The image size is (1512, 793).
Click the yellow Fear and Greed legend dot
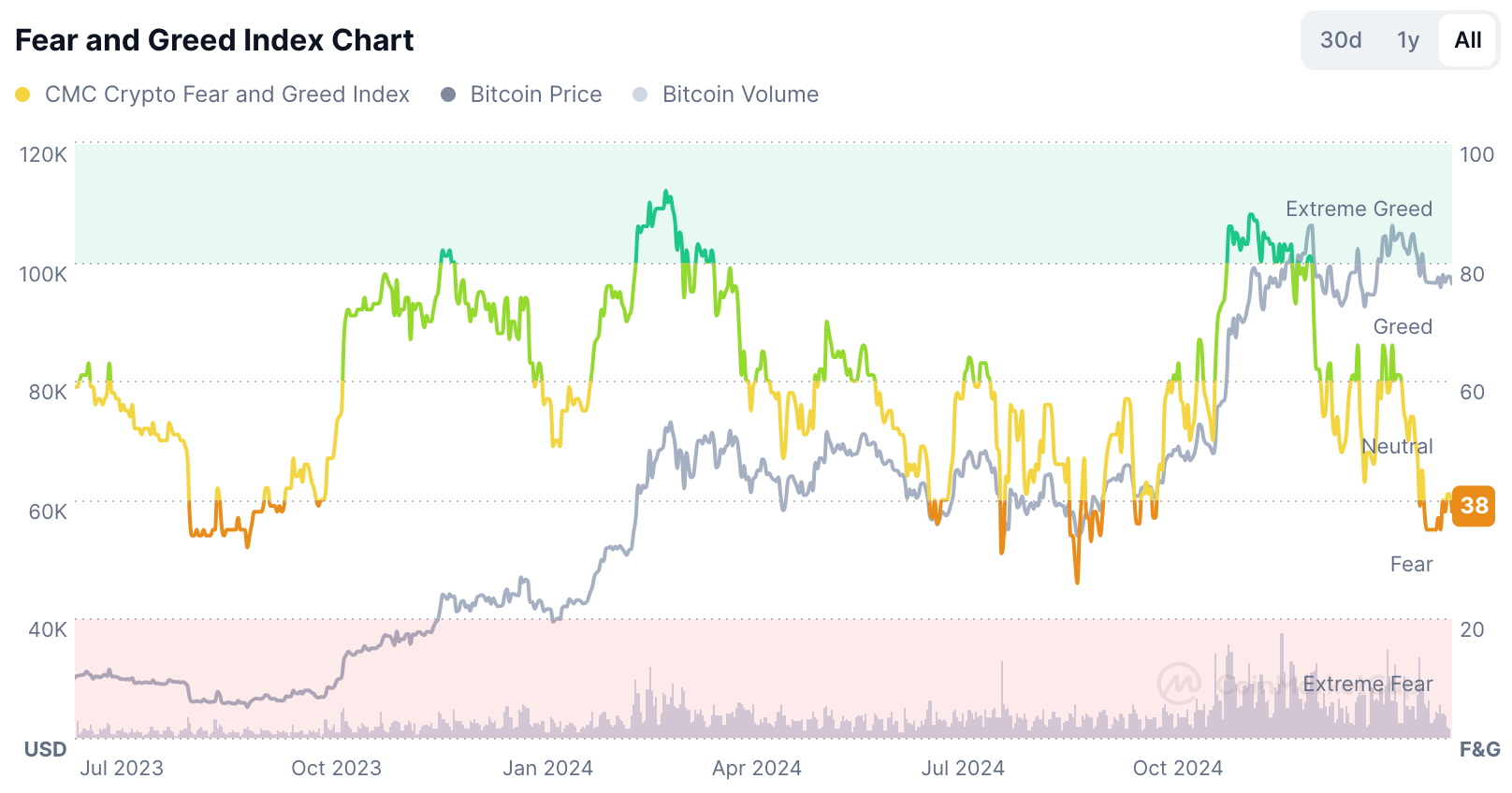tap(22, 94)
